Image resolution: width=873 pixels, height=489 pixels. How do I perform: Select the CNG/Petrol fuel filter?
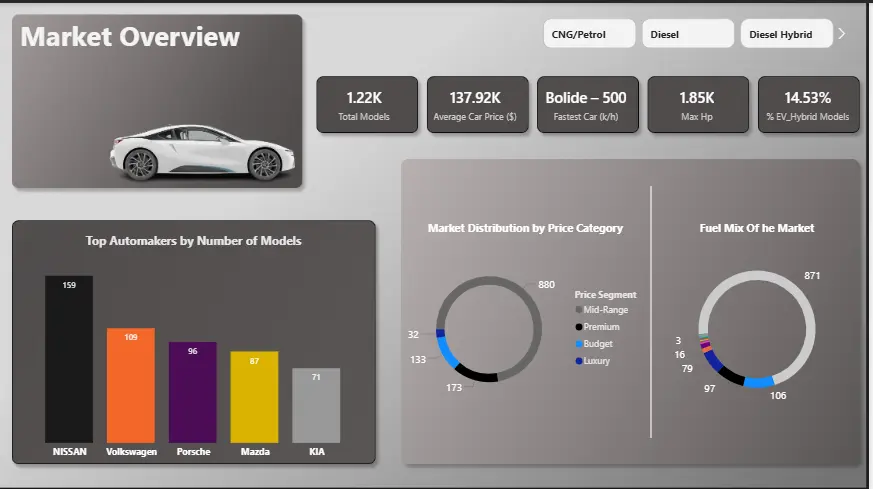coord(589,34)
